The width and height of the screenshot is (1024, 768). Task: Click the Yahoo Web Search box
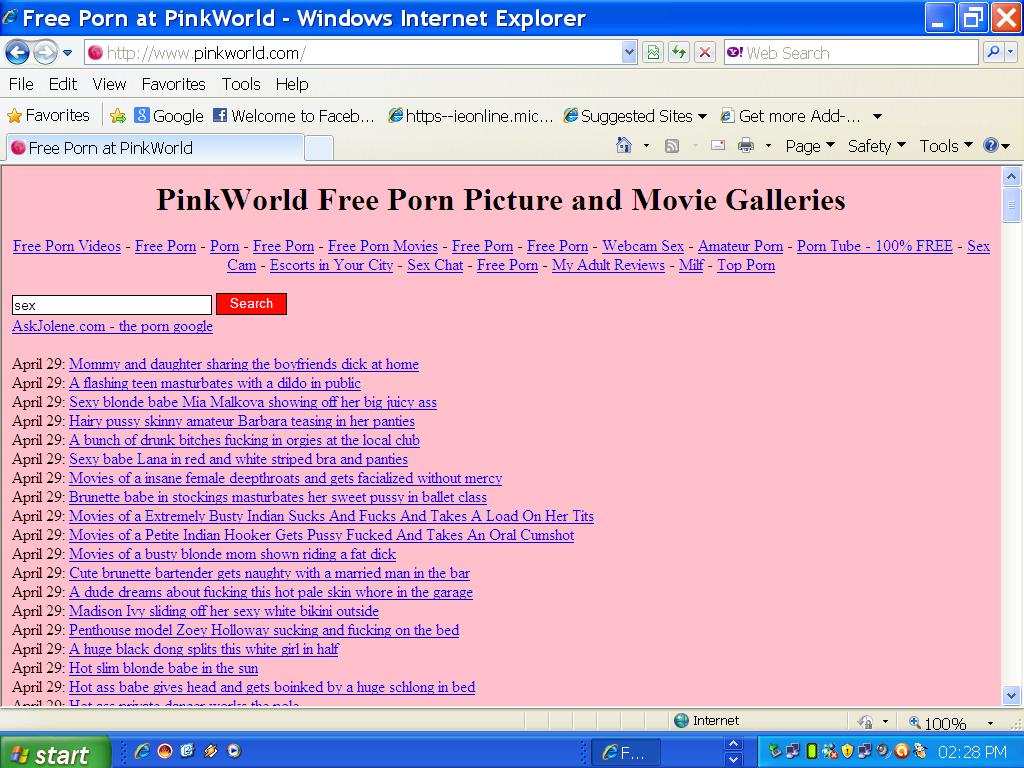click(x=851, y=53)
